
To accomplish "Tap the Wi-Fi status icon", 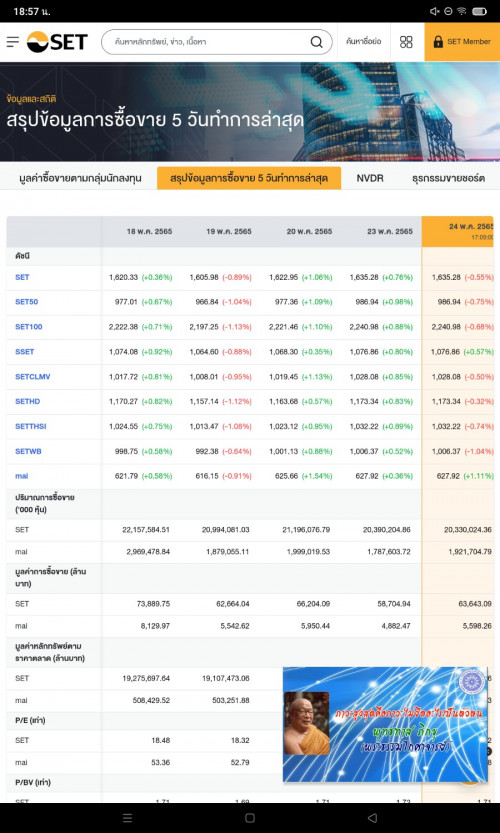I will pyautogui.click(x=461, y=11).
